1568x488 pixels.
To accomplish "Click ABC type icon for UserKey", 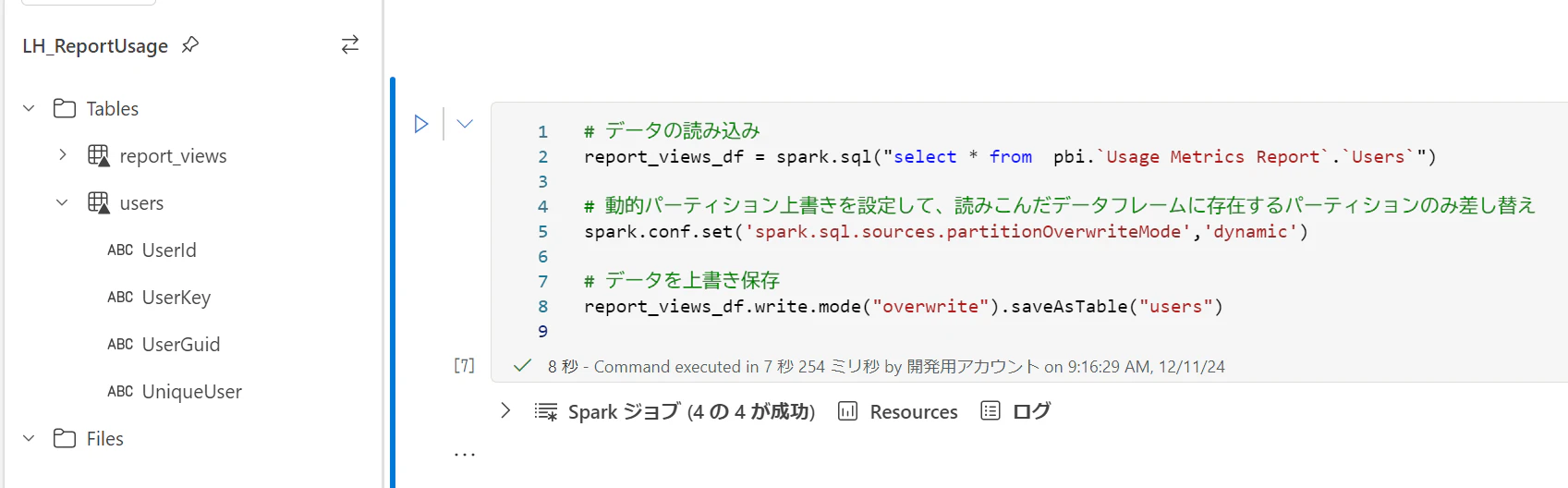I will (120, 298).
